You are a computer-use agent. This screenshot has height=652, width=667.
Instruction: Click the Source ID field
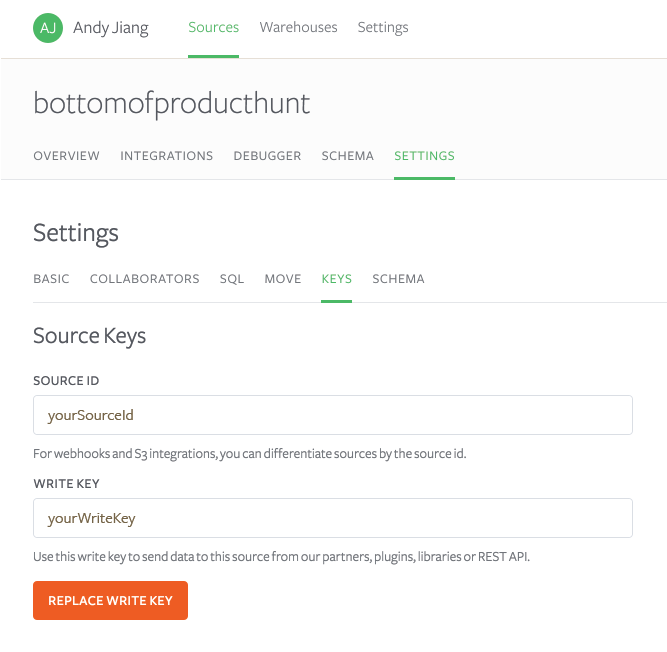(333, 415)
